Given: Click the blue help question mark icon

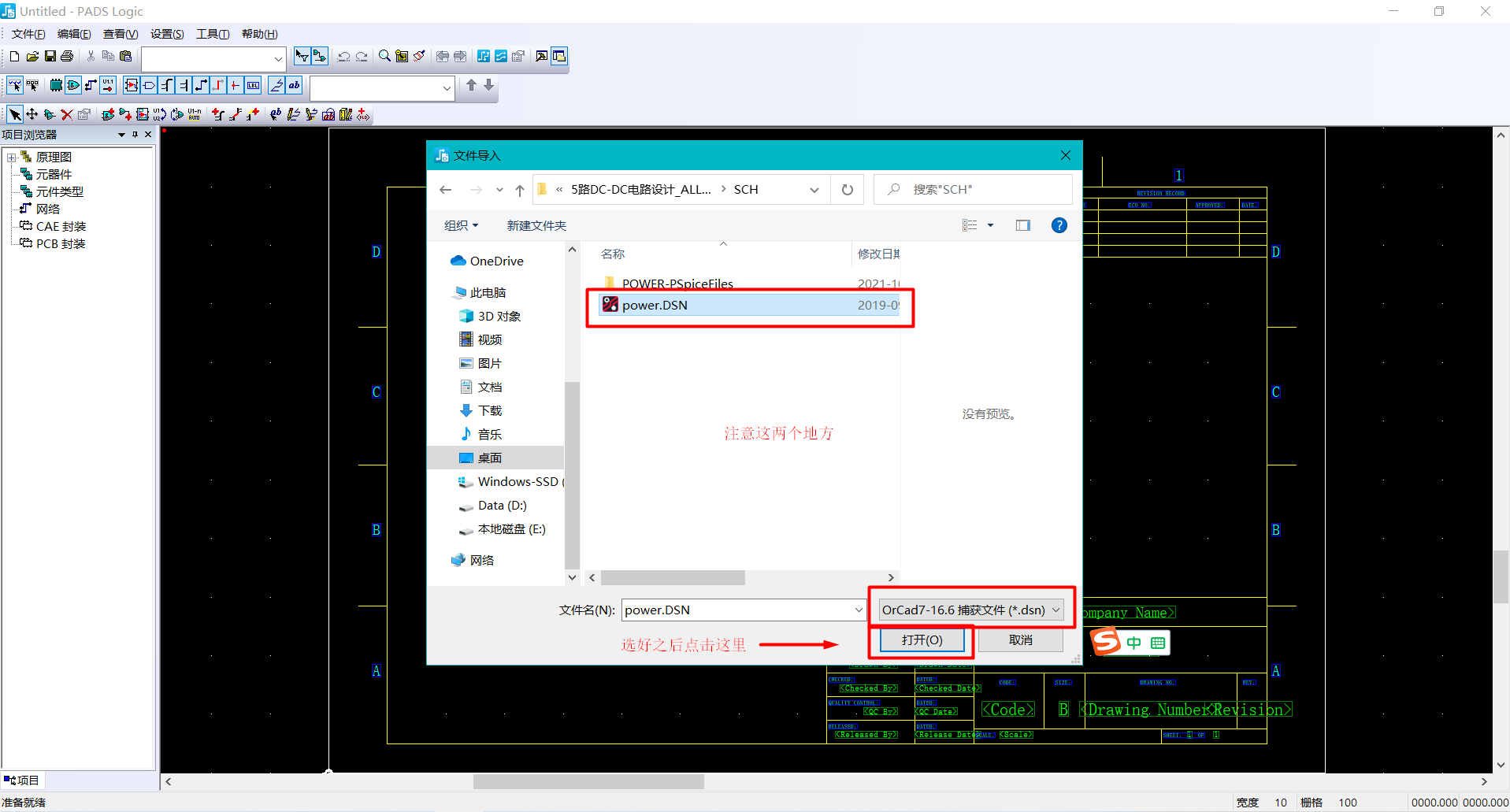Looking at the screenshot, I should (x=1059, y=226).
